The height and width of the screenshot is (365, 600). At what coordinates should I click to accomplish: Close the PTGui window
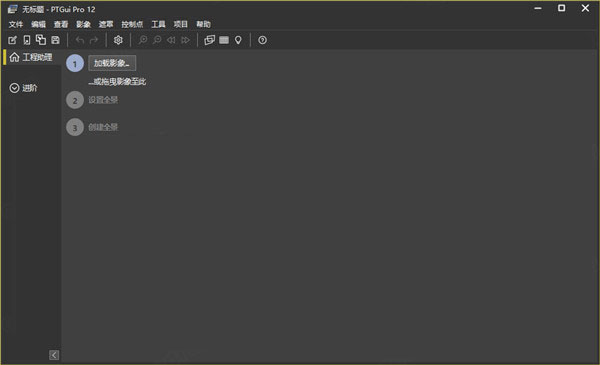(x=585, y=8)
